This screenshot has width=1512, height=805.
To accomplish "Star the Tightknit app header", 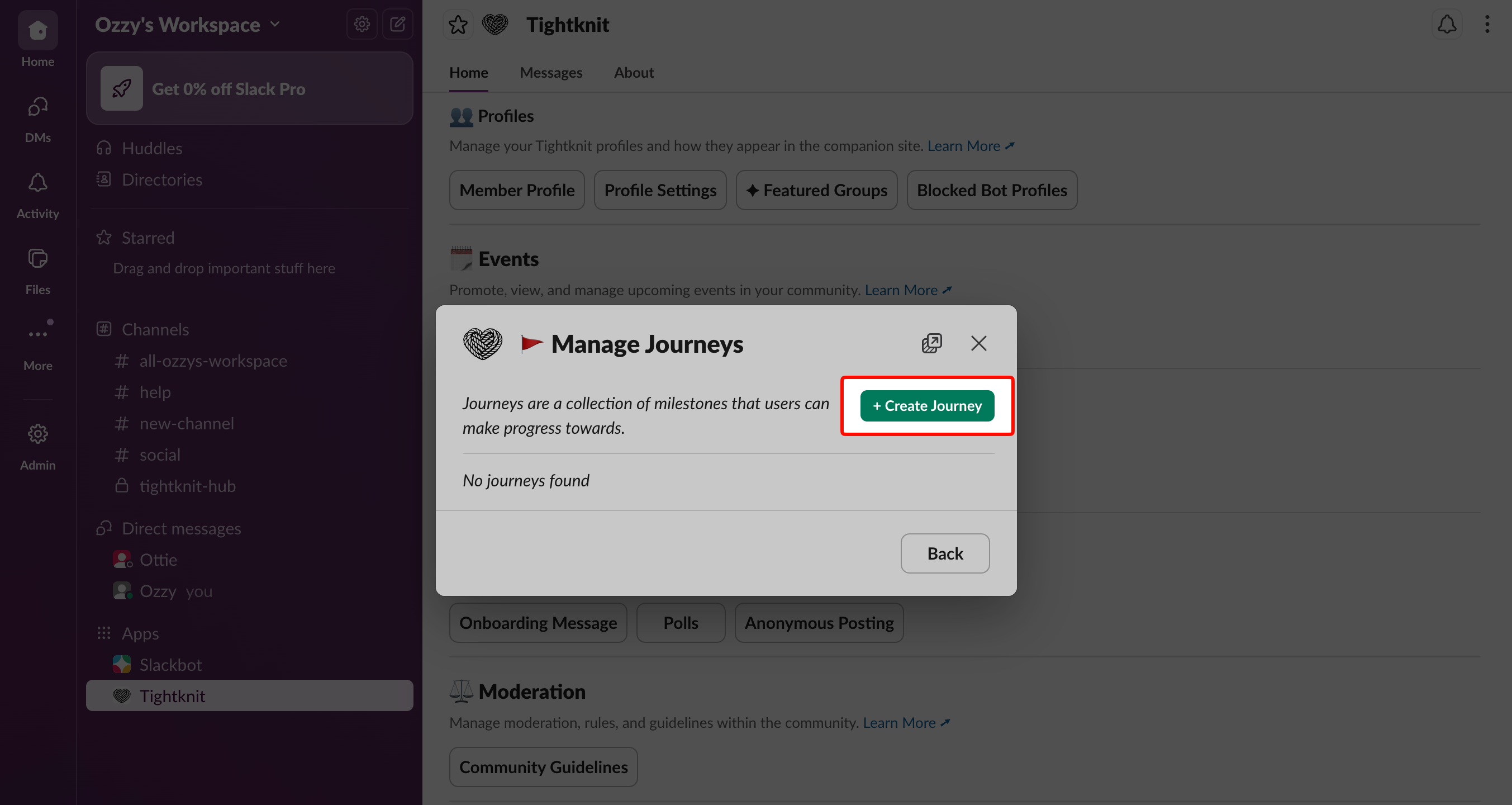I will 458,24.
